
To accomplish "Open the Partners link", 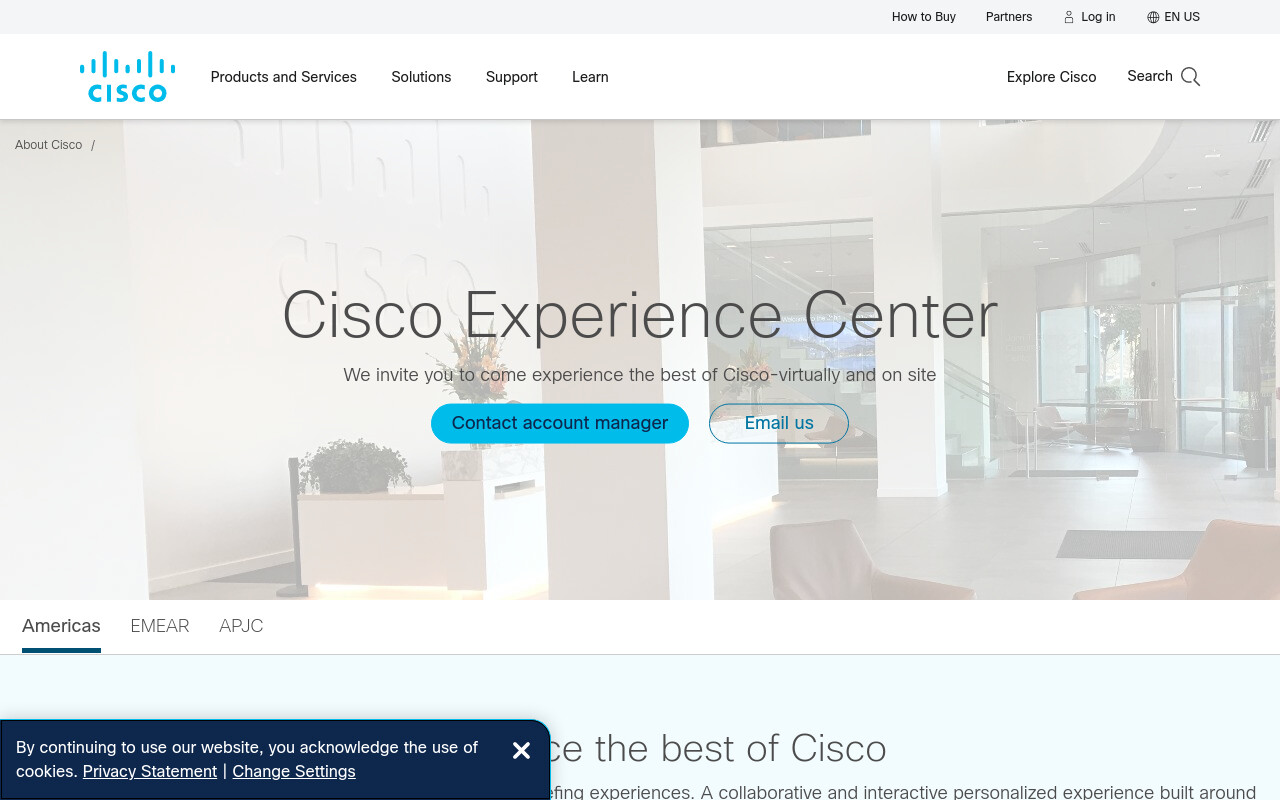I will (1009, 17).
